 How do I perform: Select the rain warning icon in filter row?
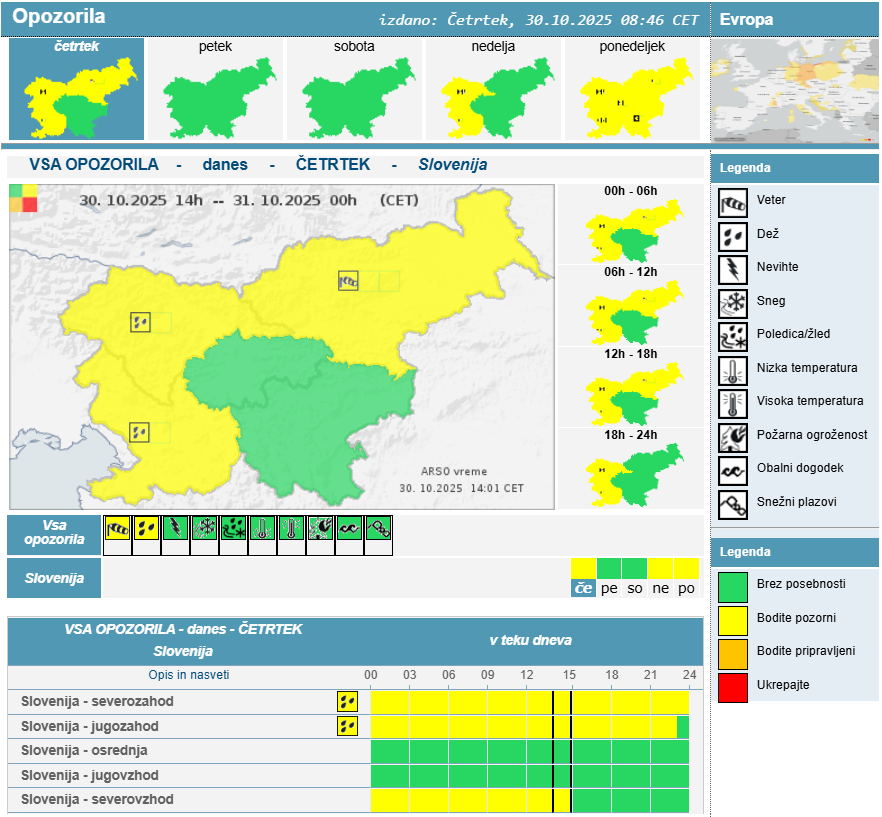[x=147, y=529]
